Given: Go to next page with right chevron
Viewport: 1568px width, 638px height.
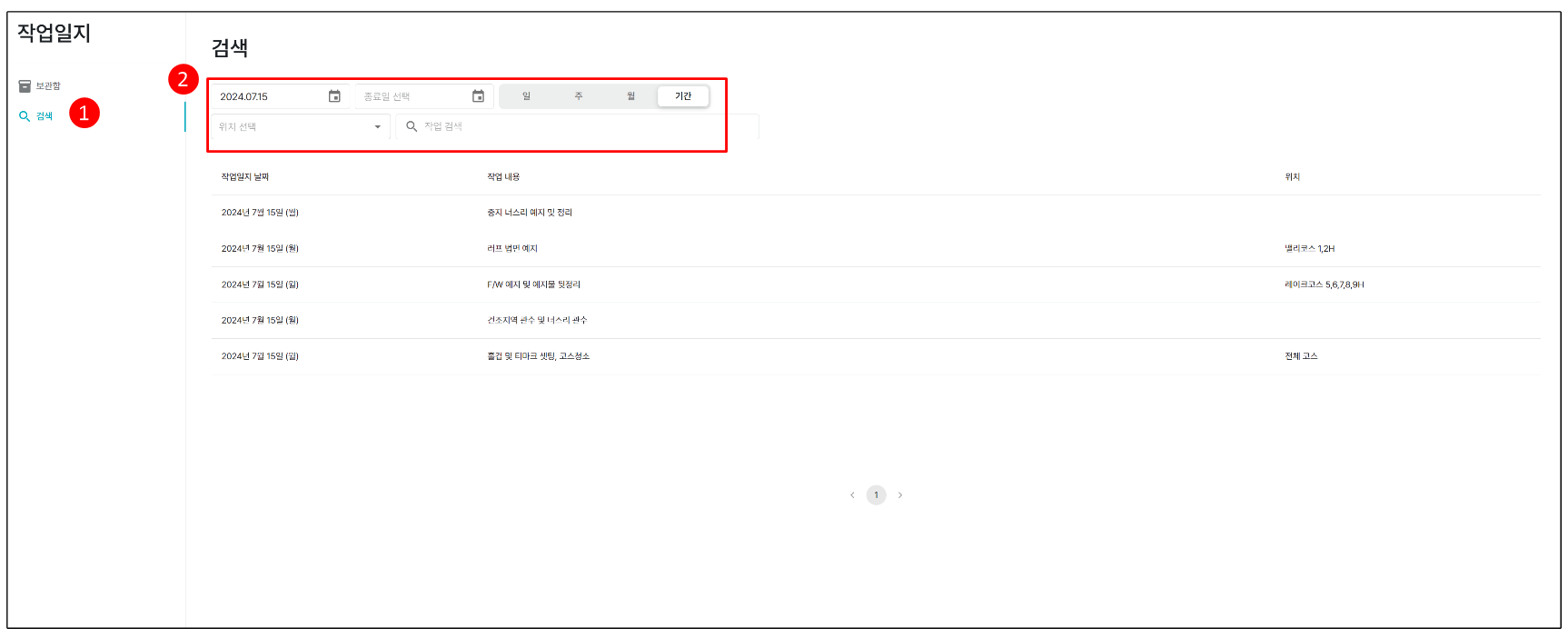Looking at the screenshot, I should (900, 495).
